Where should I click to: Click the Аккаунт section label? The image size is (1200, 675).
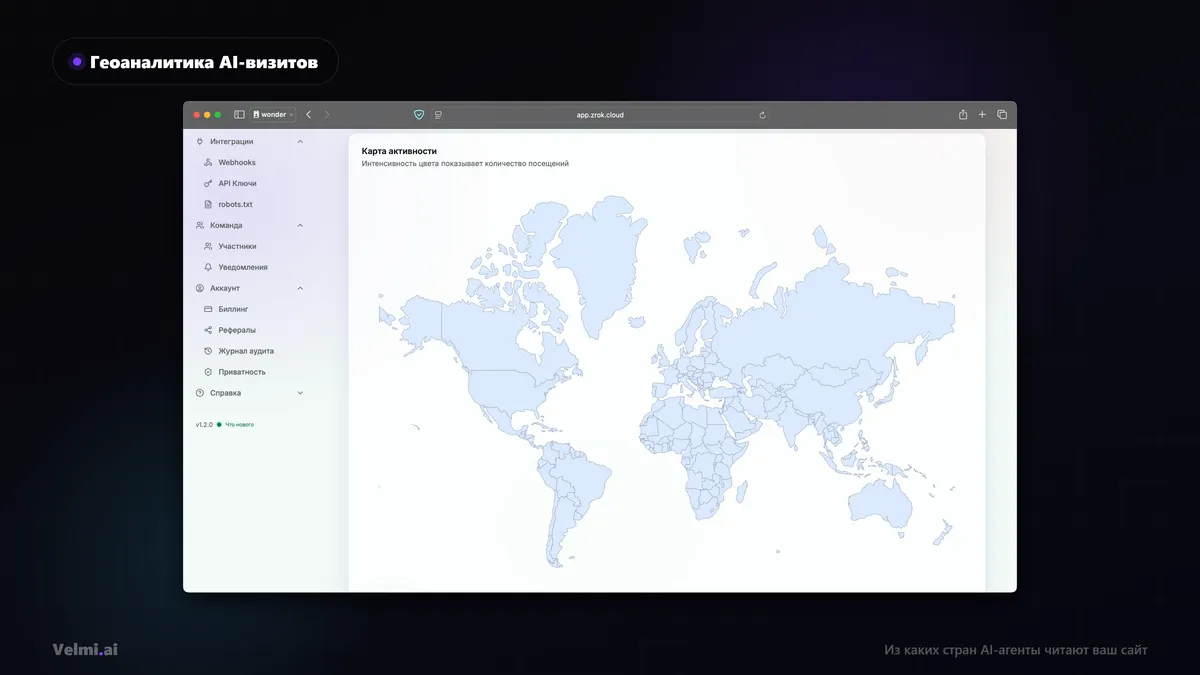(x=225, y=288)
